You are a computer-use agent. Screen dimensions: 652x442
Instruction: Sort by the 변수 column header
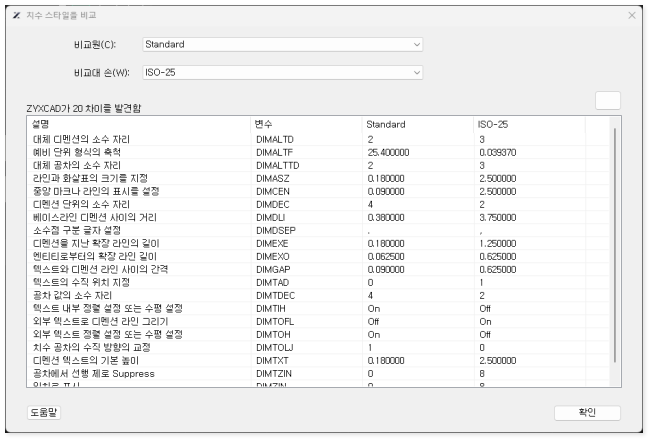pos(306,124)
